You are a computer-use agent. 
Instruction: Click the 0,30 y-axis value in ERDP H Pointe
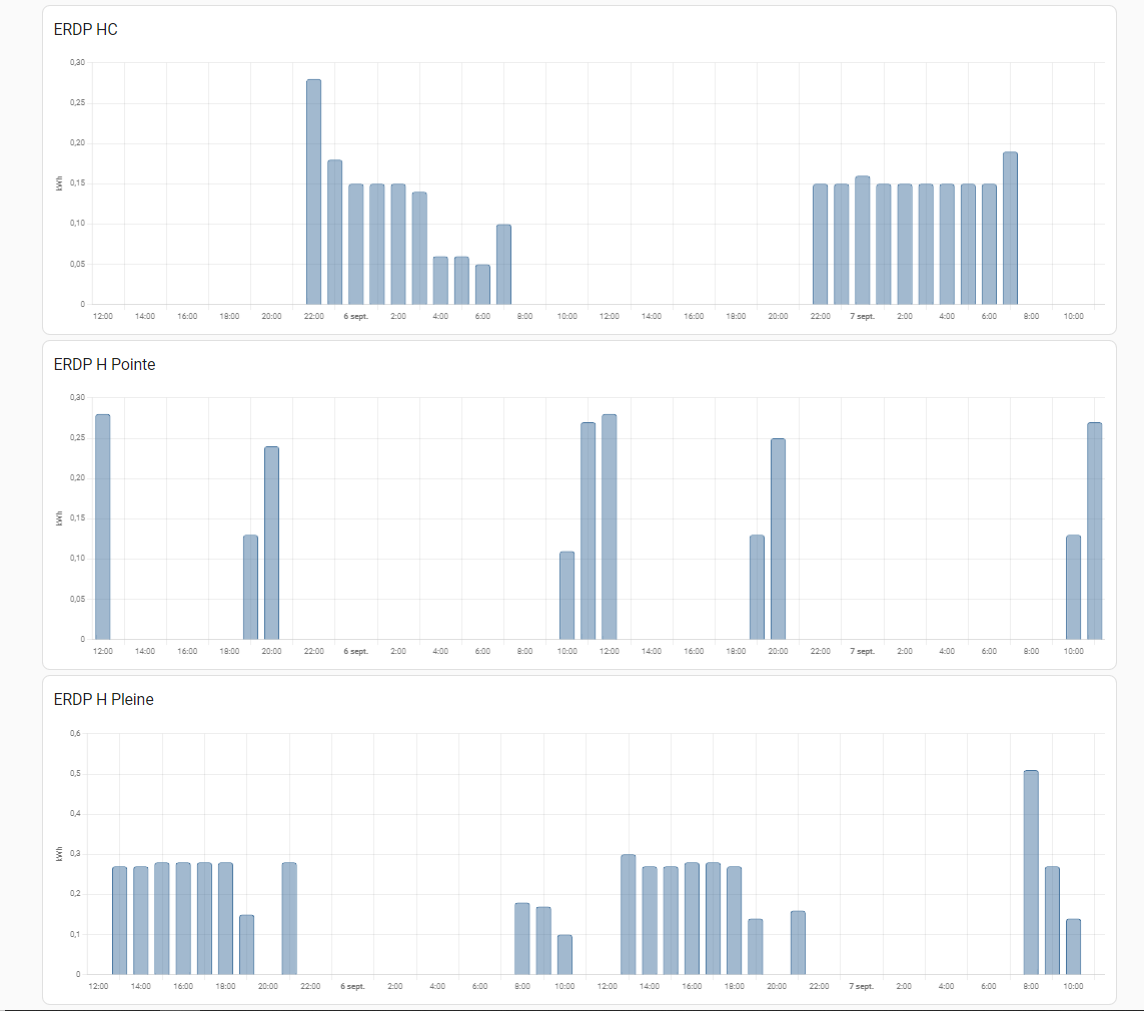[77, 398]
